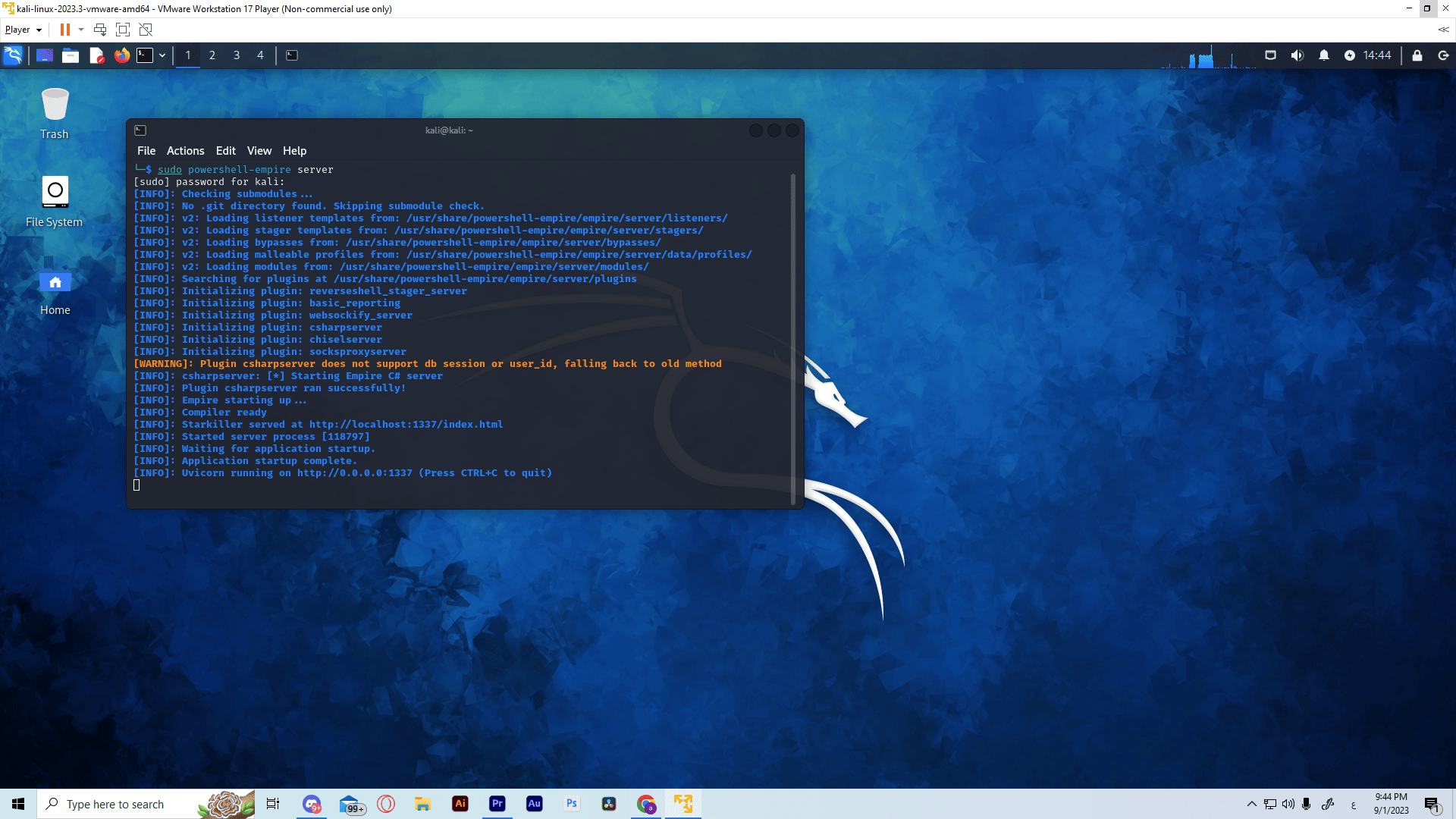Open the terminal Actions menu
This screenshot has width=1456, height=819.
point(185,151)
